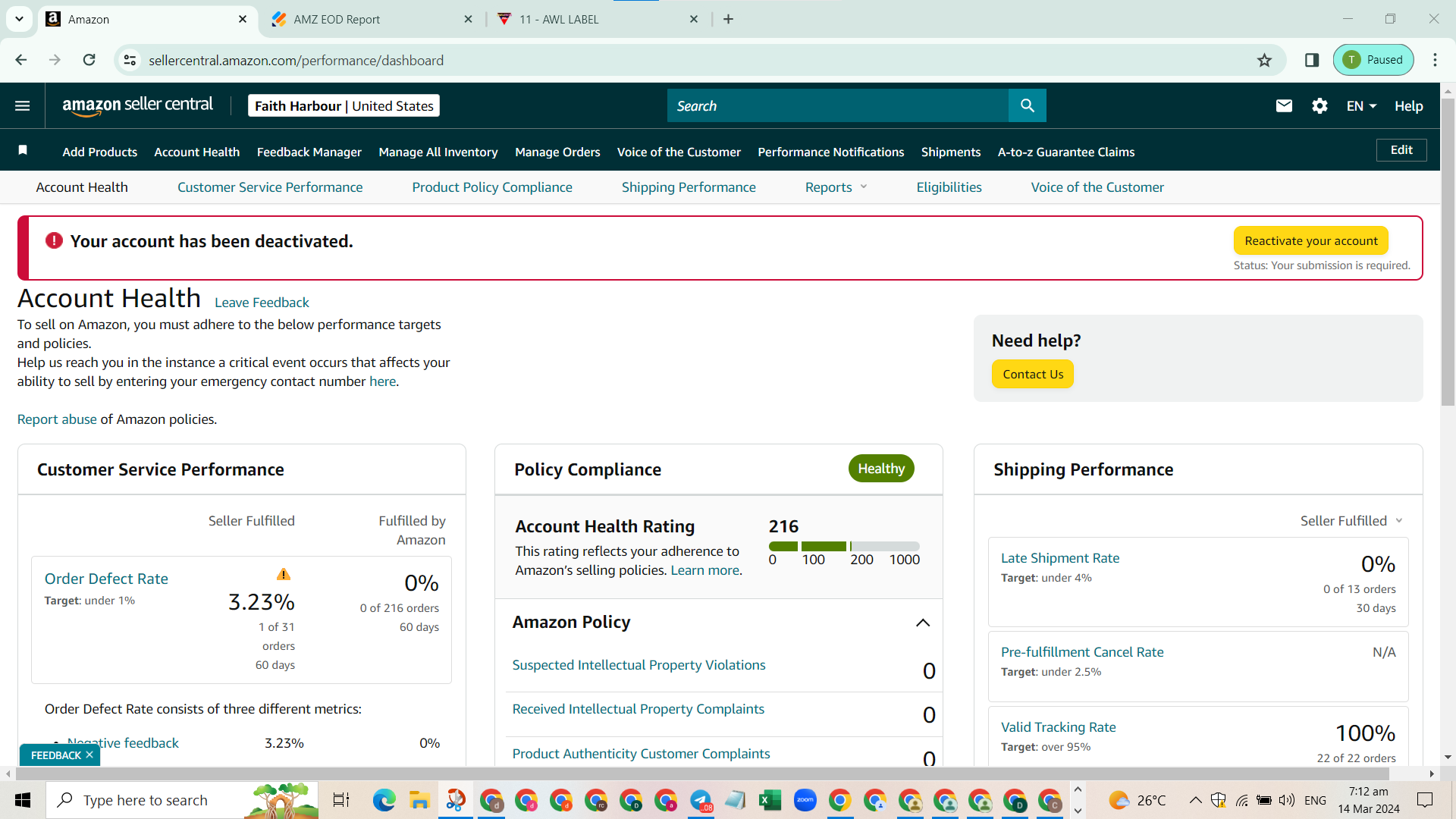Viewport: 1456px width, 819px height.
Task: Open the emergency contact 'here' link
Action: pyautogui.click(x=382, y=381)
